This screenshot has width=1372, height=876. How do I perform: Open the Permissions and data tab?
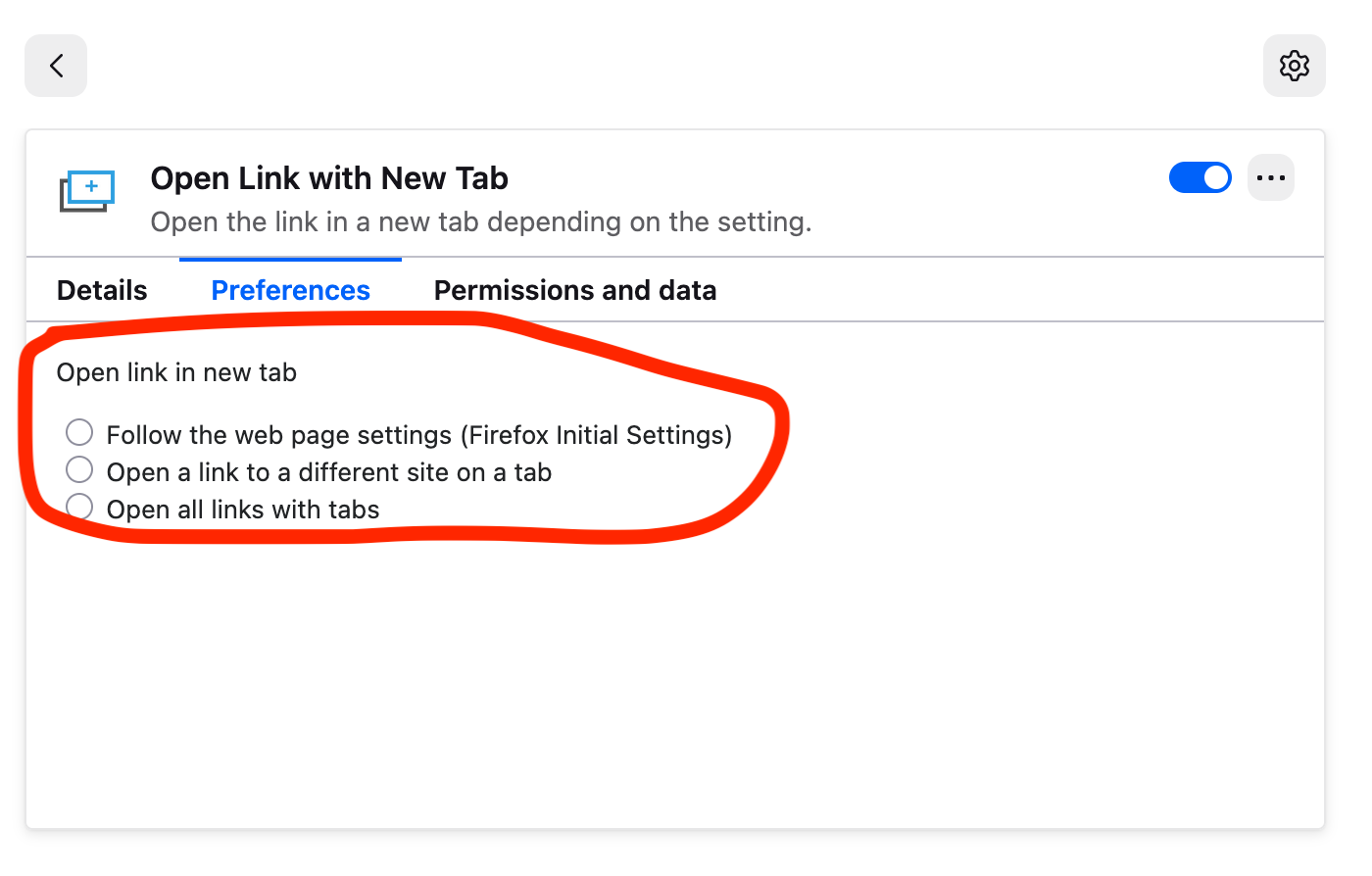coord(575,291)
